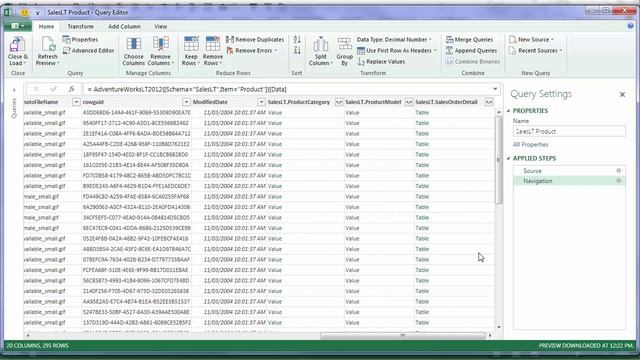Open query Properties in ribbon
The width and height of the screenshot is (640, 360).
coord(80,40)
